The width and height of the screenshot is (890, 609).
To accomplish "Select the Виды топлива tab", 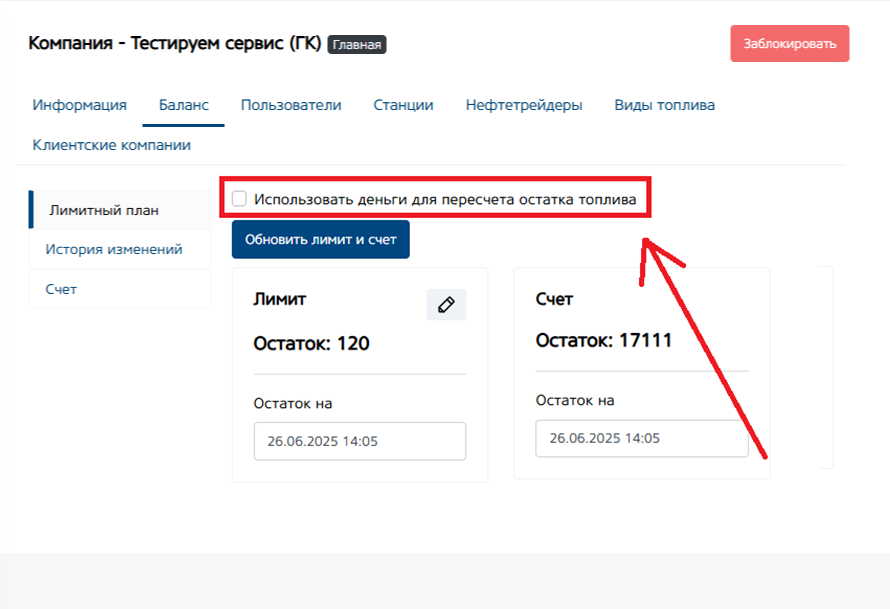I will [x=665, y=105].
